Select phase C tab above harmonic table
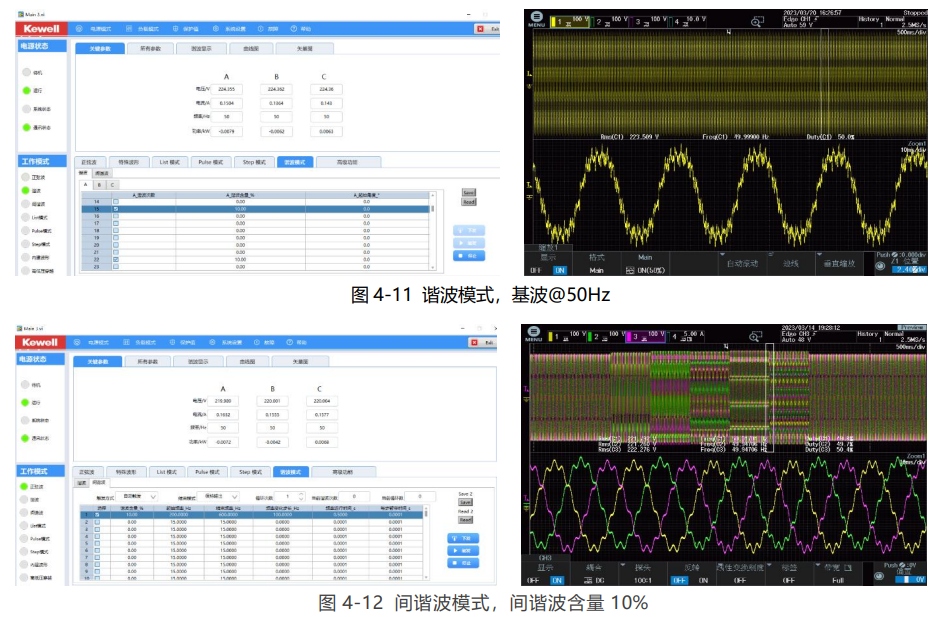This screenshot has width=935, height=617. click(112, 185)
